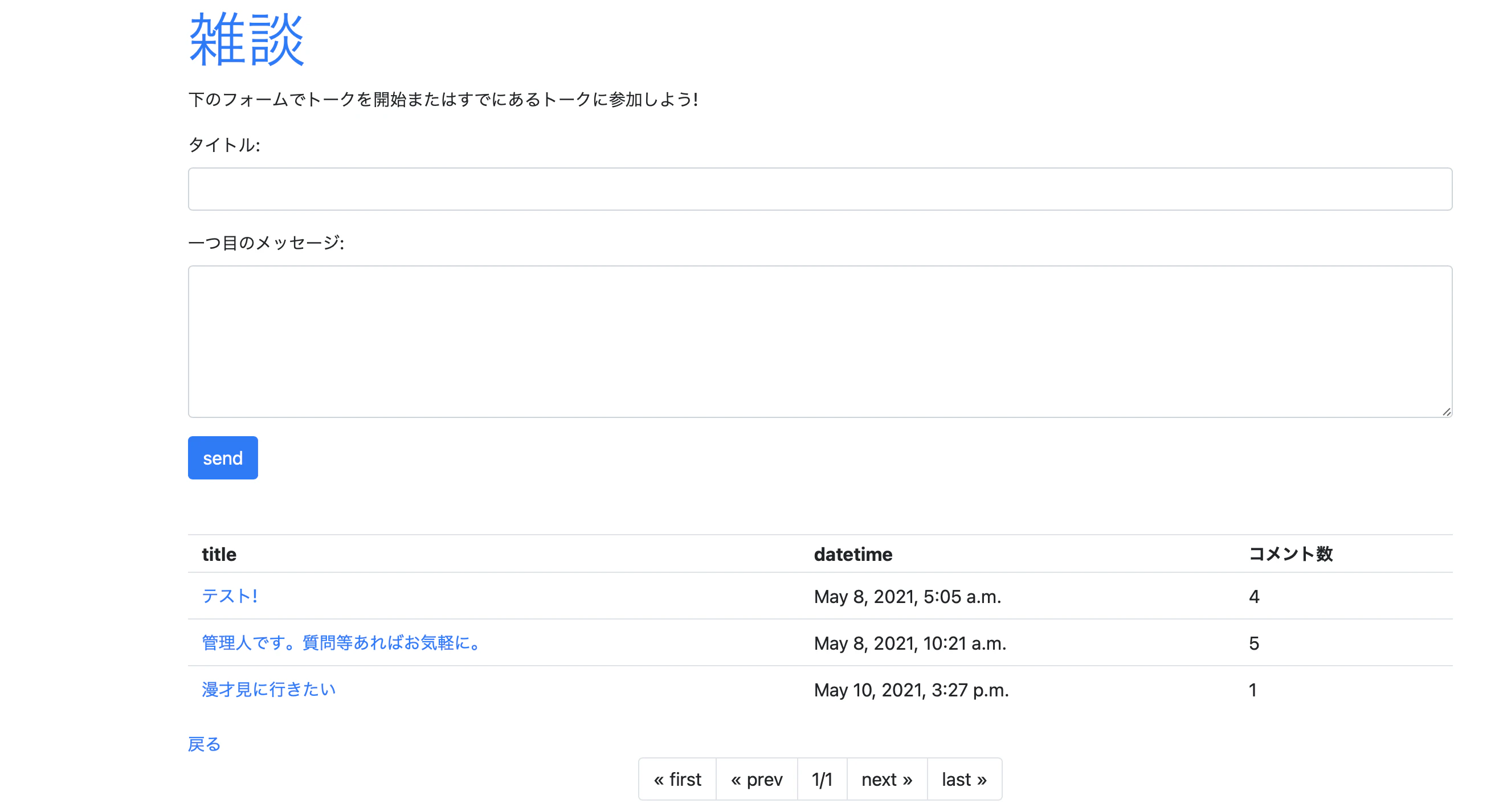This screenshot has height=812, width=1503.
Task: Open the テスト! talk thread
Action: [x=229, y=596]
